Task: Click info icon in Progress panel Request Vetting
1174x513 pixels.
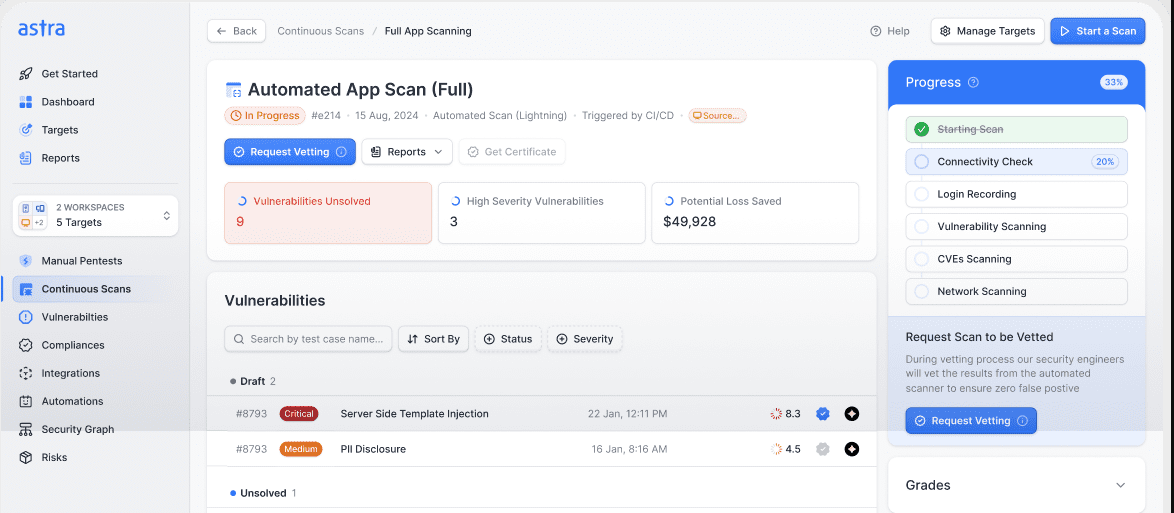Action: coord(1023,421)
